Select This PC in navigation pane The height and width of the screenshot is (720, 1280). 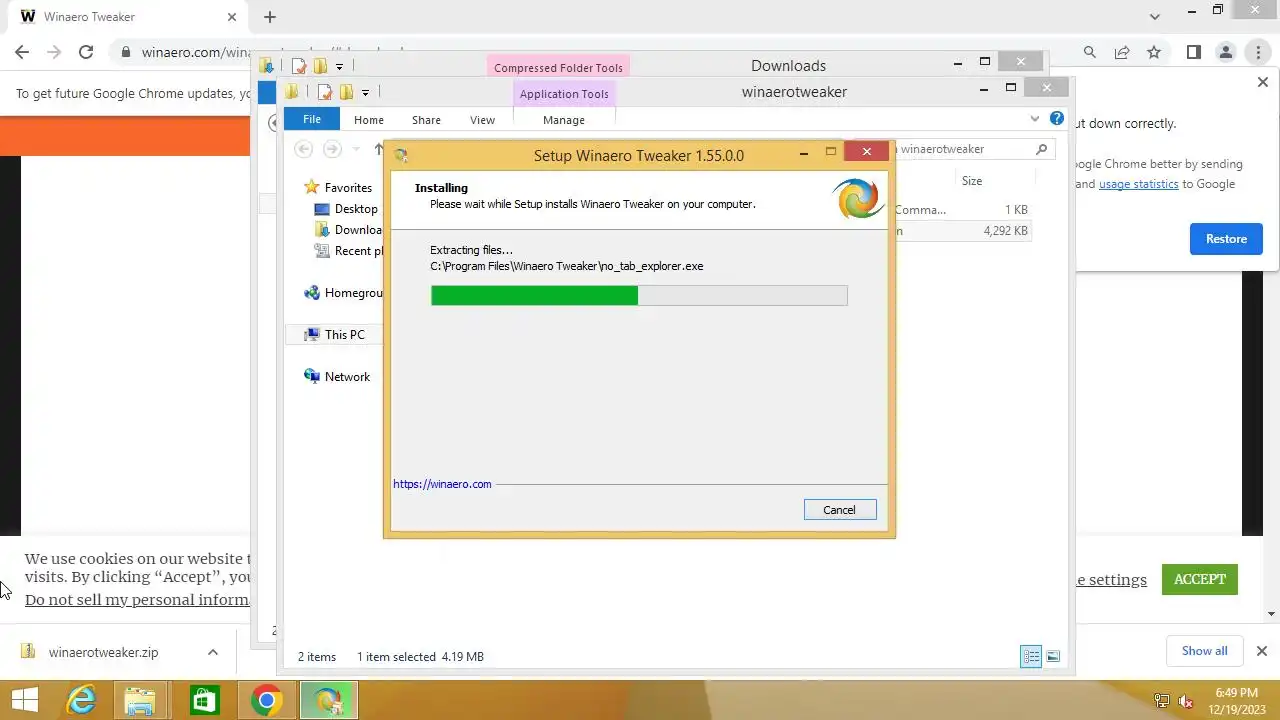tap(334, 335)
